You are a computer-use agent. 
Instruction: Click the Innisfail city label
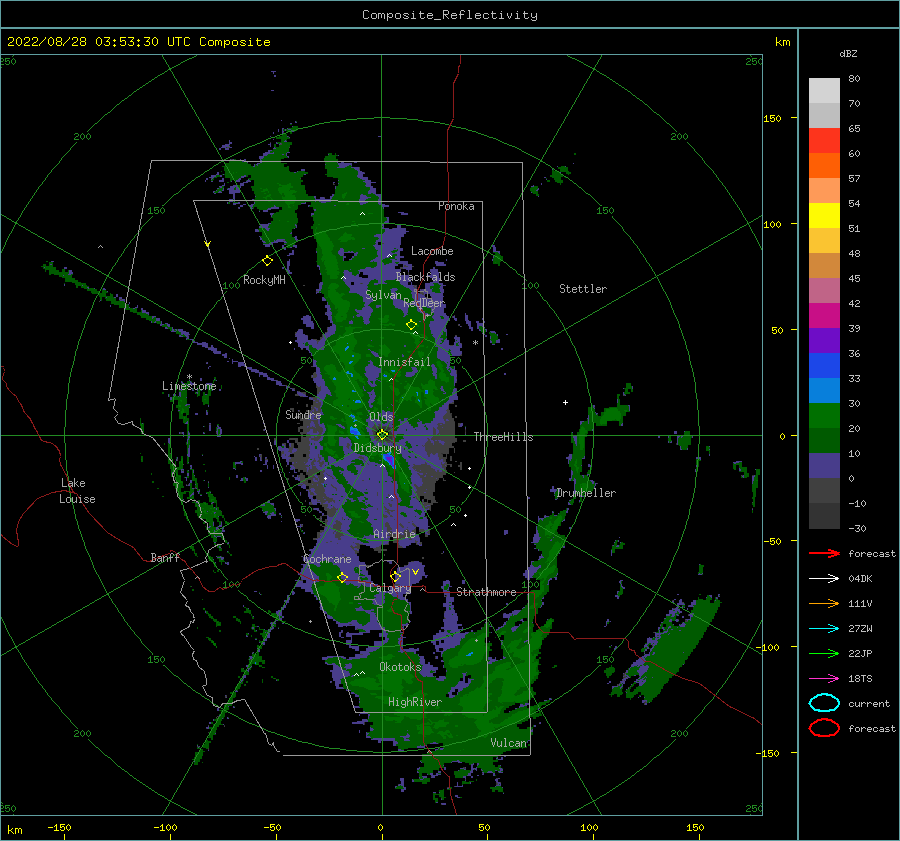coord(404,362)
